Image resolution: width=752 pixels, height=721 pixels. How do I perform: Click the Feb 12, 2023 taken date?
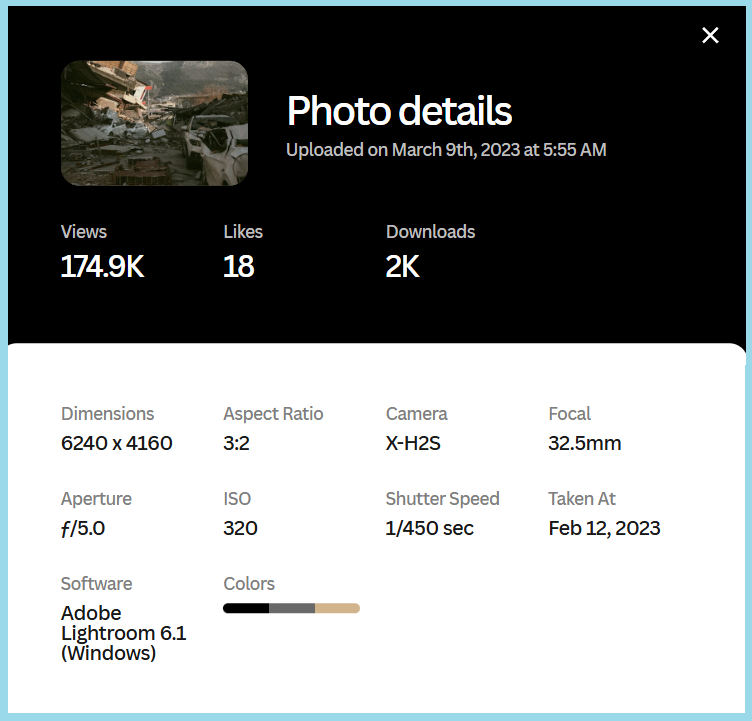(x=604, y=528)
